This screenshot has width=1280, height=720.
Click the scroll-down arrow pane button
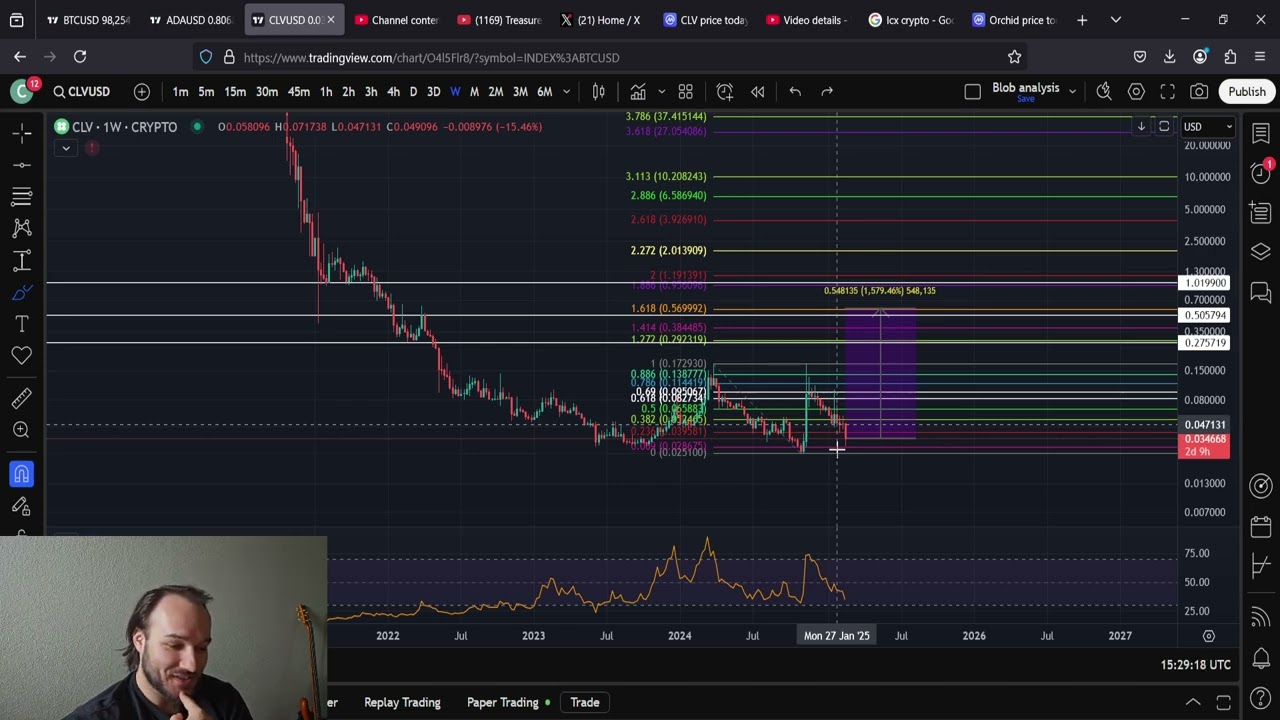click(x=1141, y=127)
